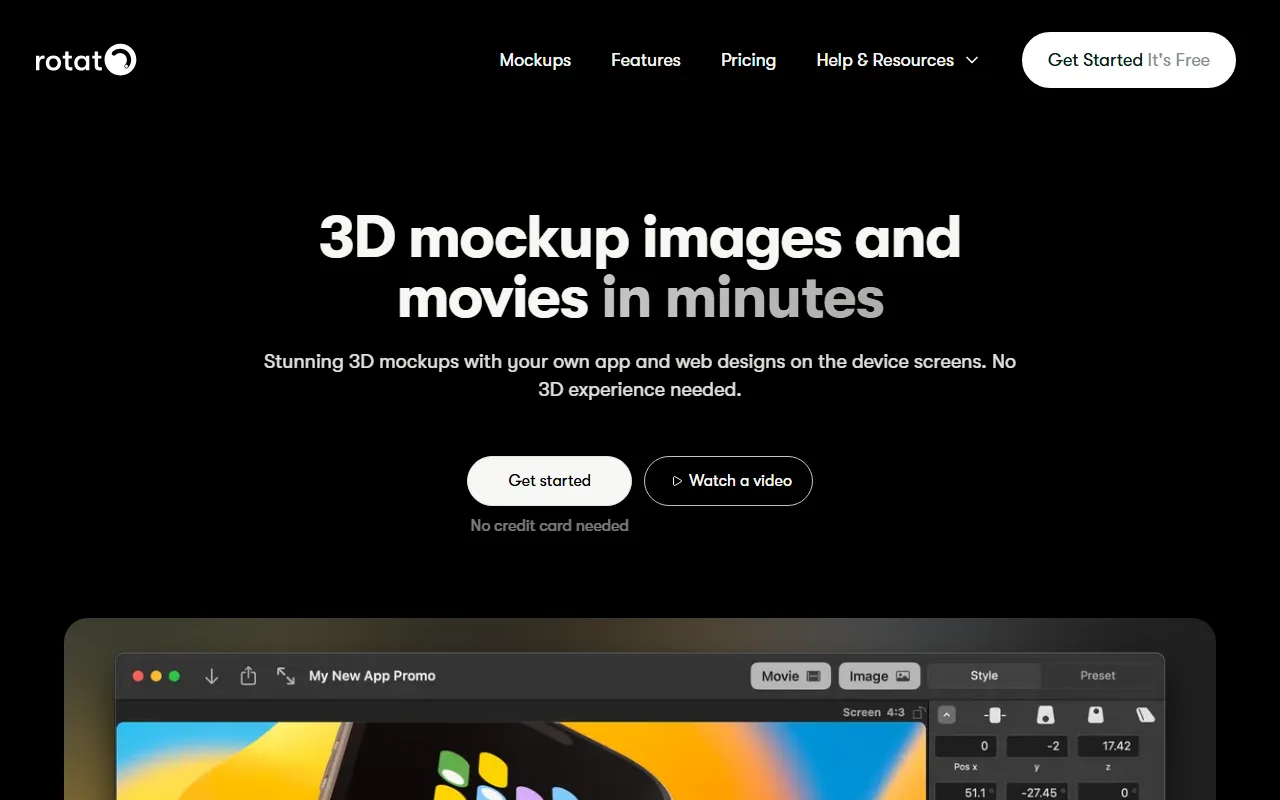Select the device tilted-back view icon
This screenshot has height=800, width=1280.
tap(1045, 715)
